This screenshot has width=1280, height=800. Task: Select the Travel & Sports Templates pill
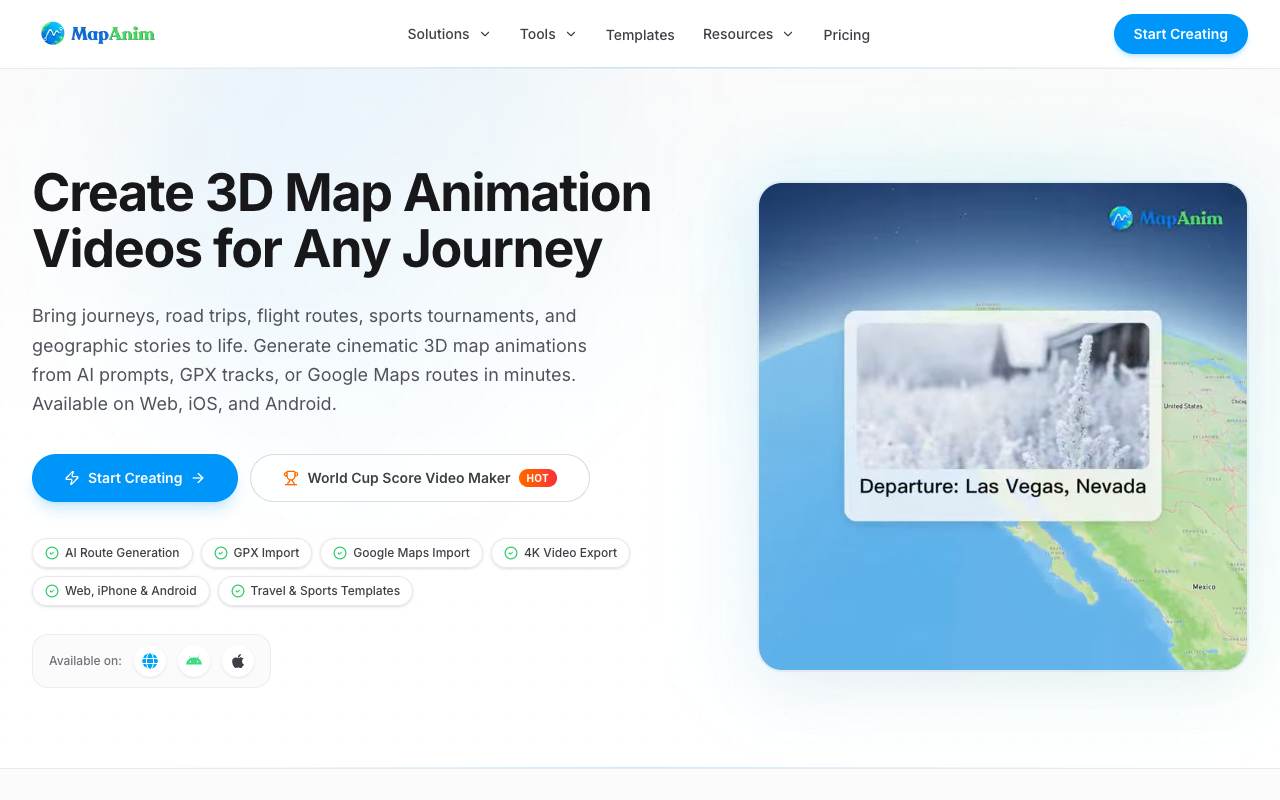click(315, 591)
